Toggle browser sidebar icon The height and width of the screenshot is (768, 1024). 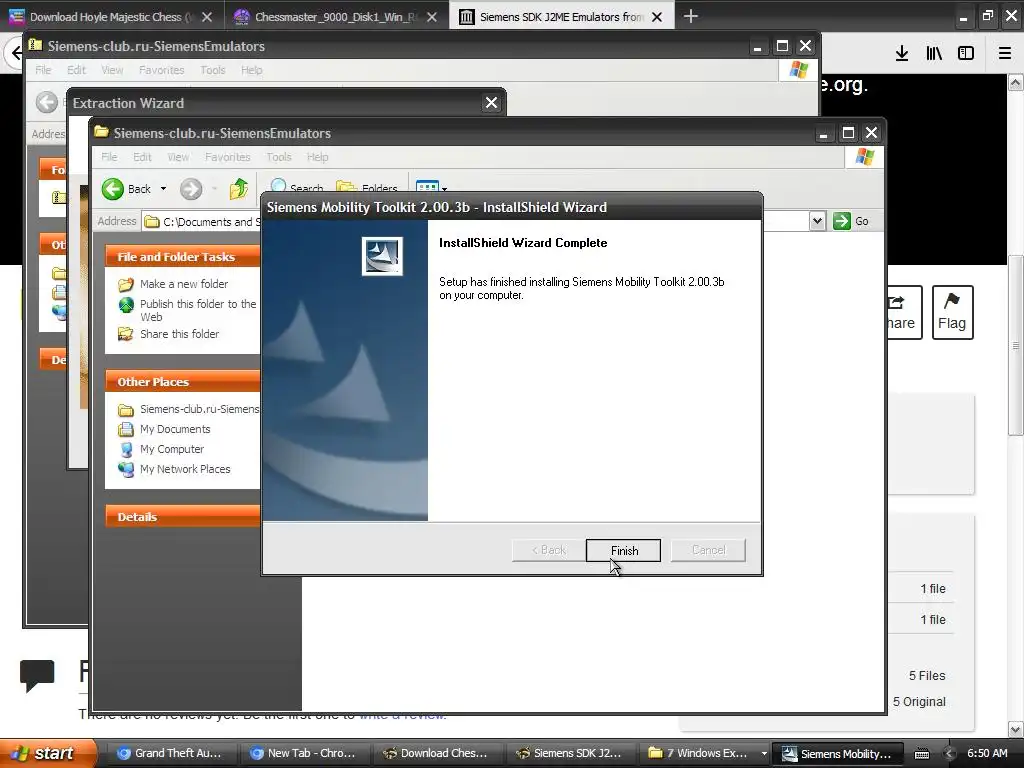(966, 54)
